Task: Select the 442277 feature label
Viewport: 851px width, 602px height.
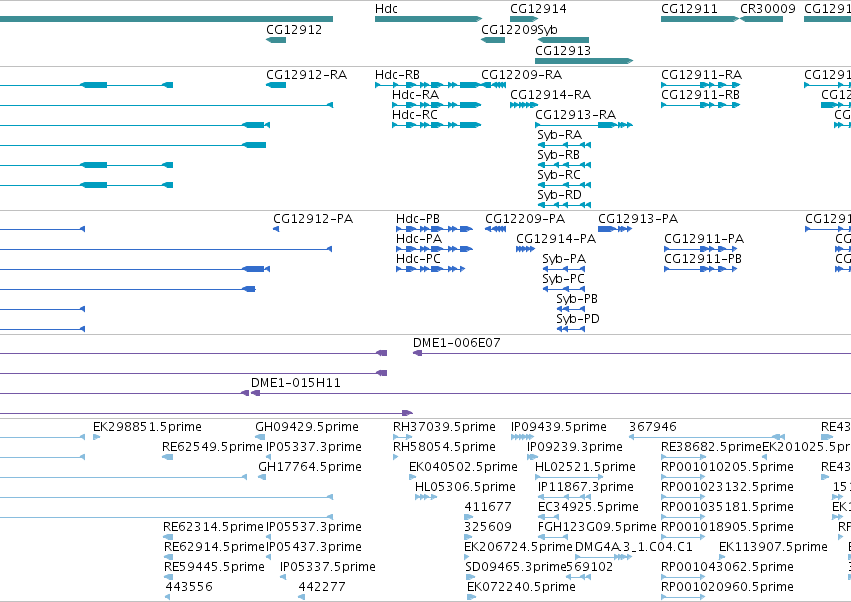Action: coord(322,588)
